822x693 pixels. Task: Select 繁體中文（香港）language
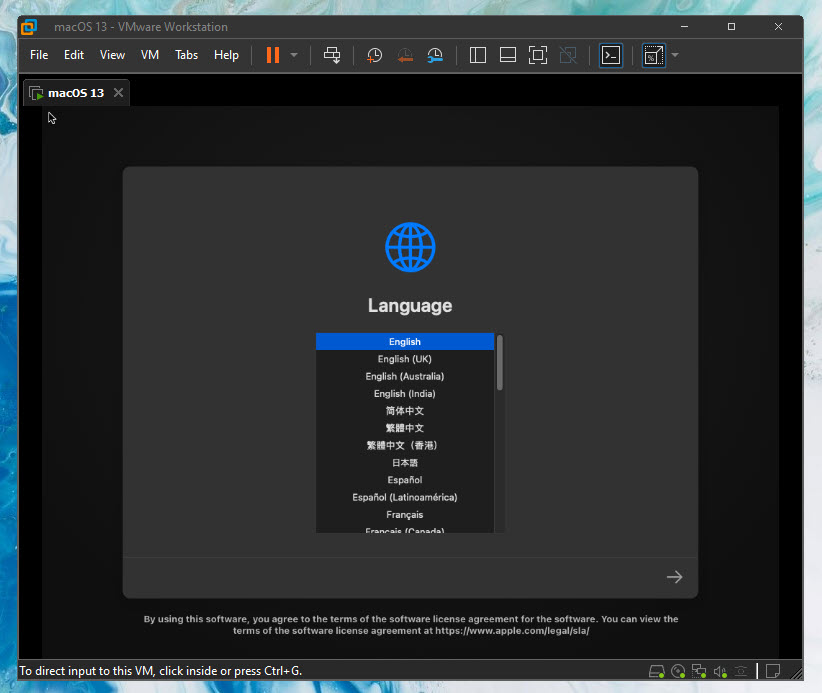[x=405, y=446]
